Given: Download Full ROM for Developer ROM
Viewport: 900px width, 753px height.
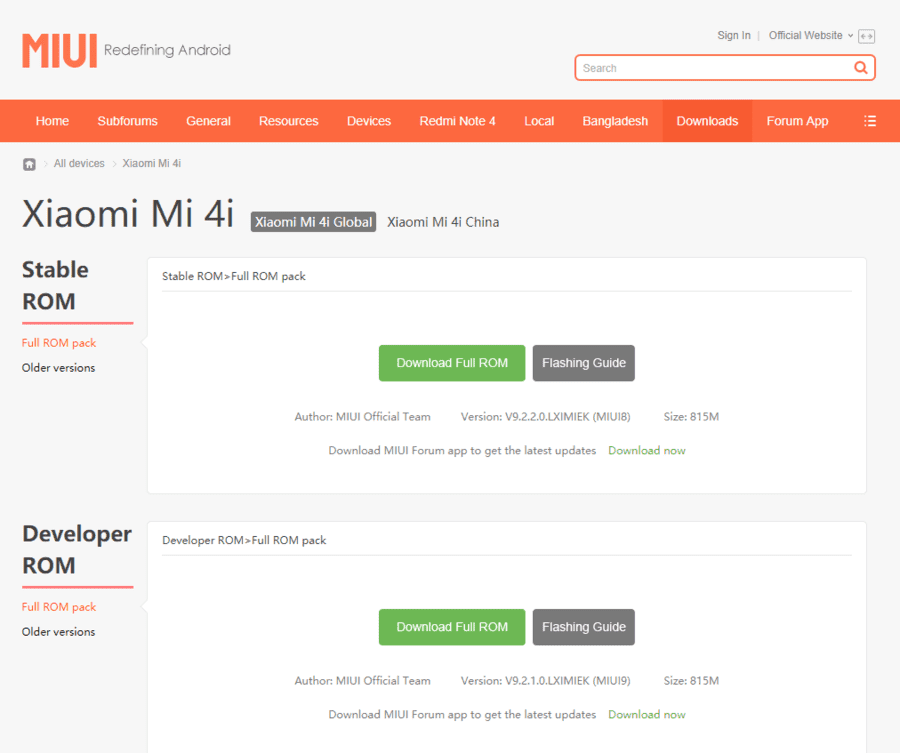Looking at the screenshot, I should [452, 627].
